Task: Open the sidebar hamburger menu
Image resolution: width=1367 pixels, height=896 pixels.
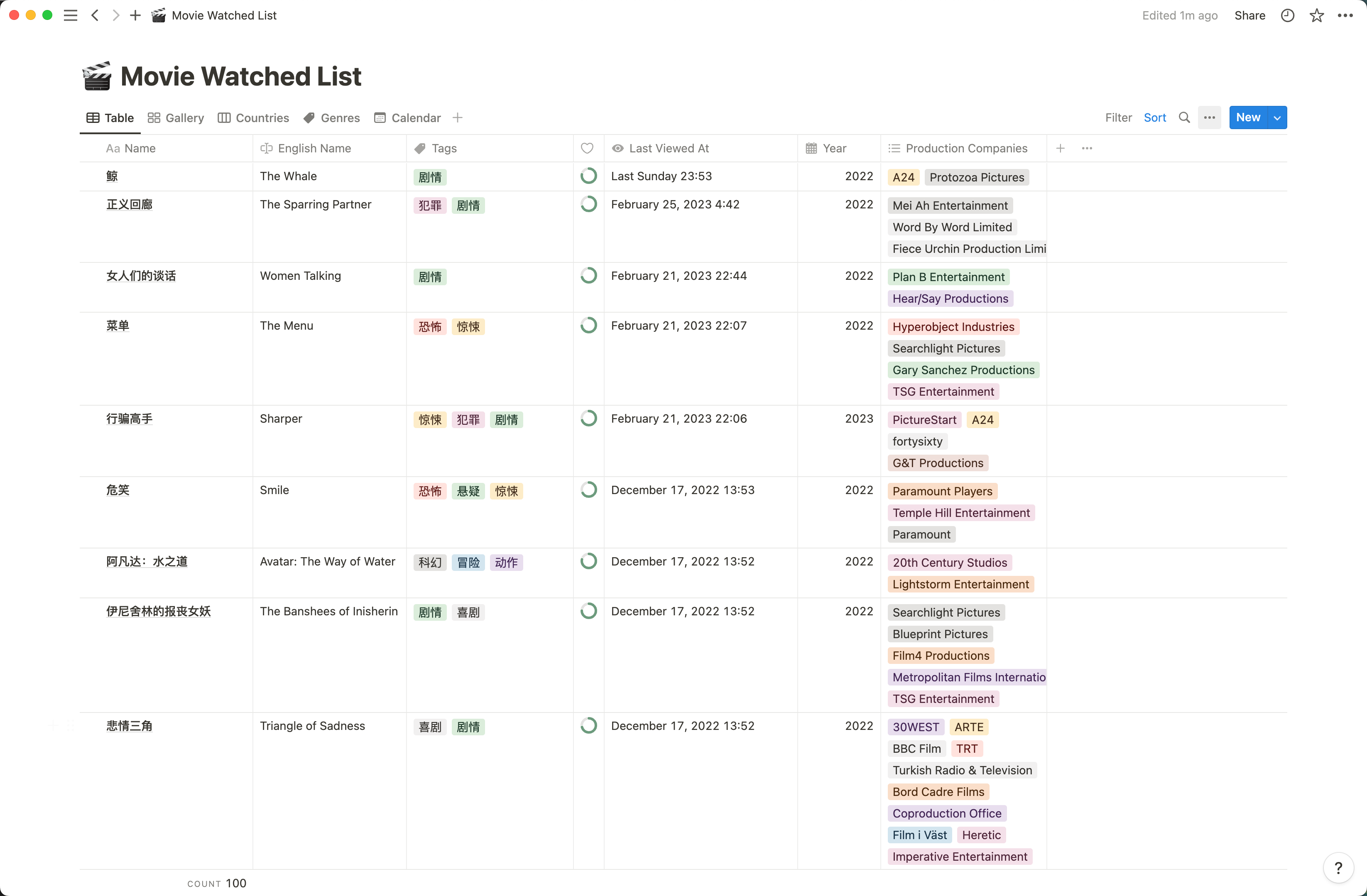Action: pyautogui.click(x=70, y=15)
